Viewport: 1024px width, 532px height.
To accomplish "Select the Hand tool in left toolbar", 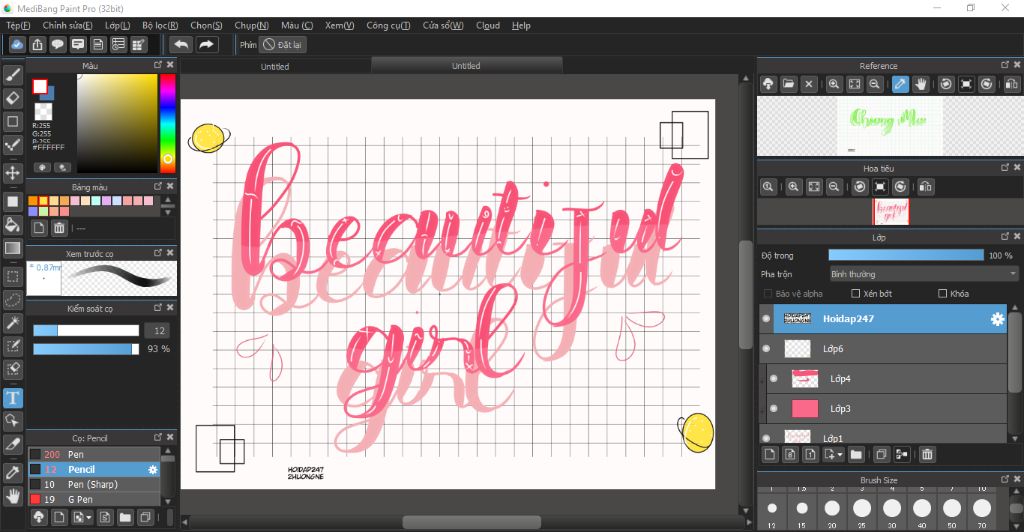I will coord(12,496).
